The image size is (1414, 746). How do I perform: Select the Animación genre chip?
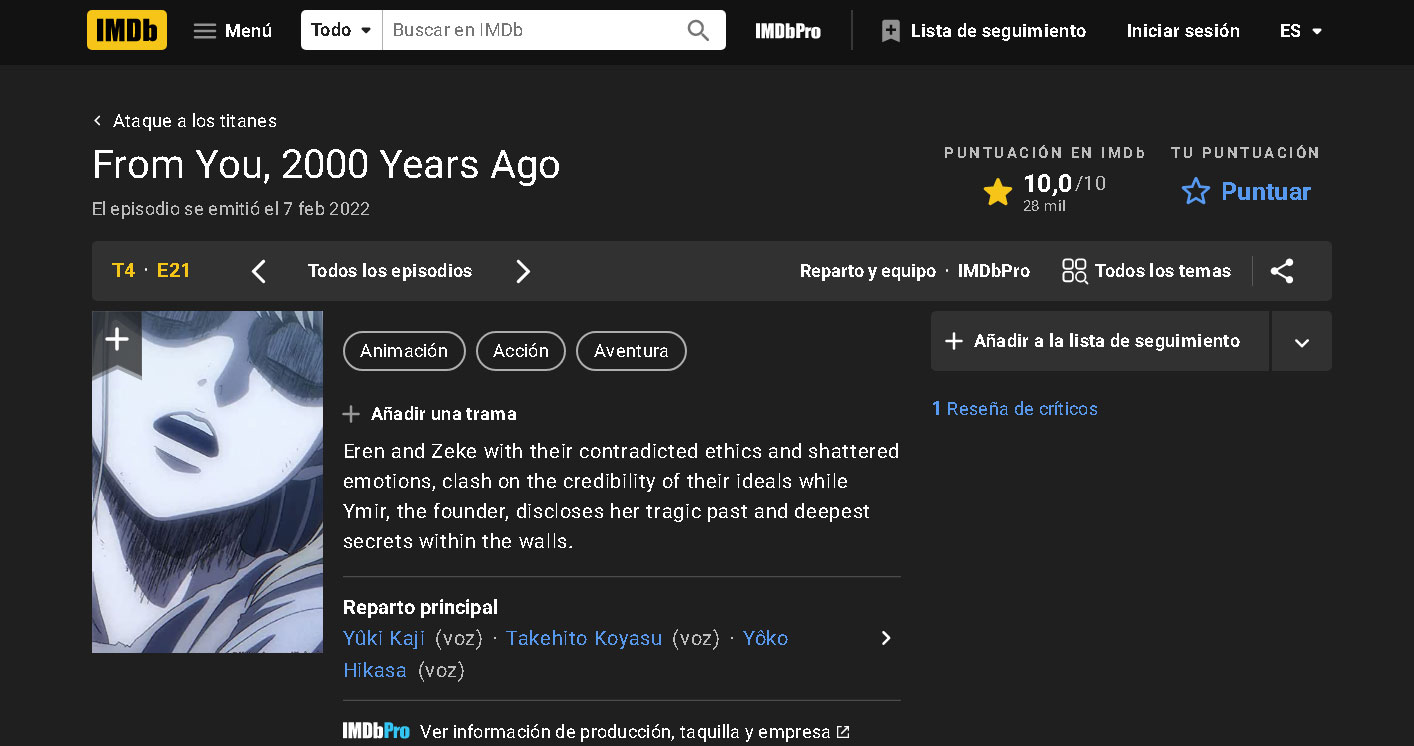click(x=404, y=351)
